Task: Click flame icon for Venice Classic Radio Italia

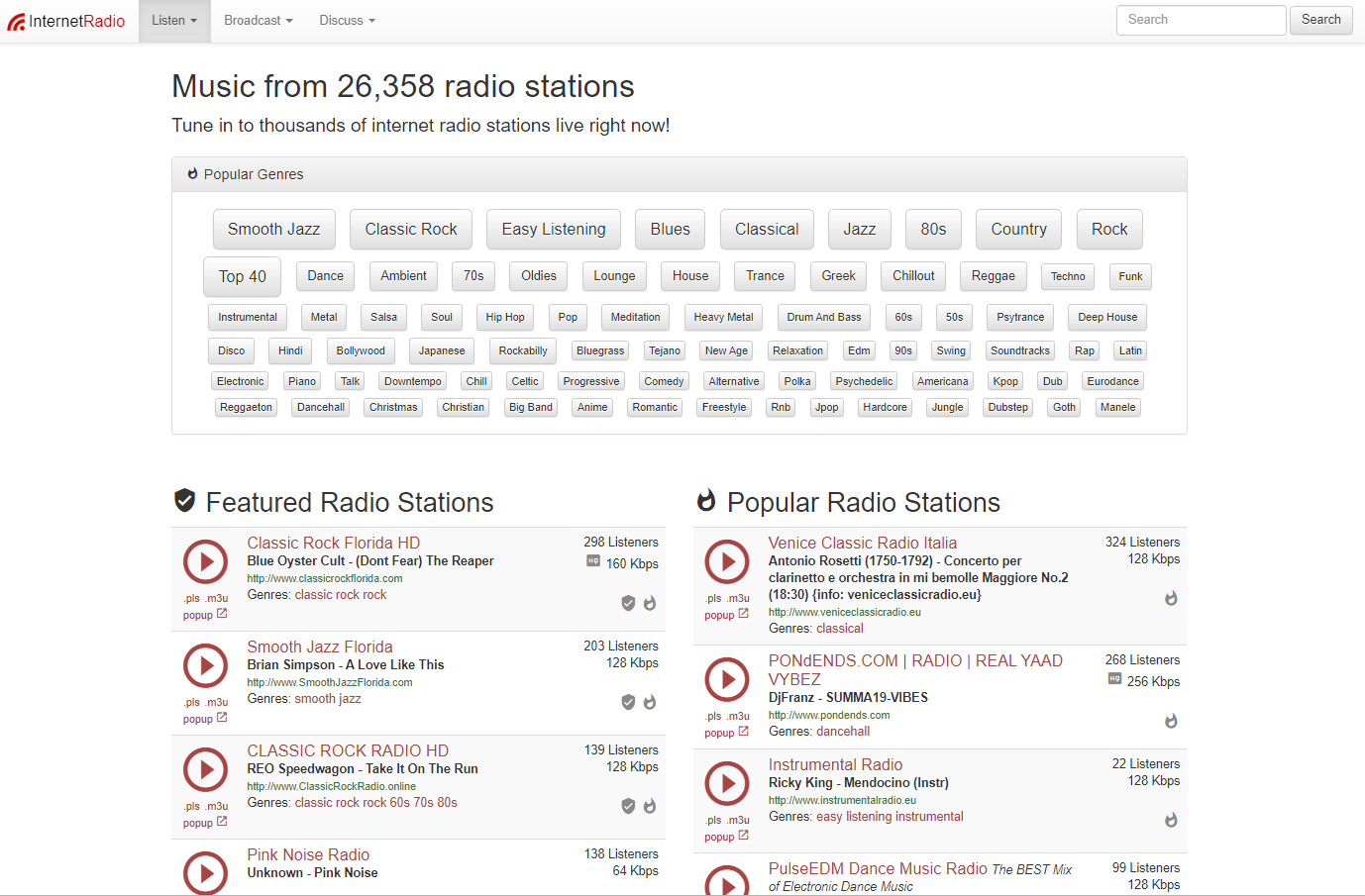Action: pos(1171,598)
